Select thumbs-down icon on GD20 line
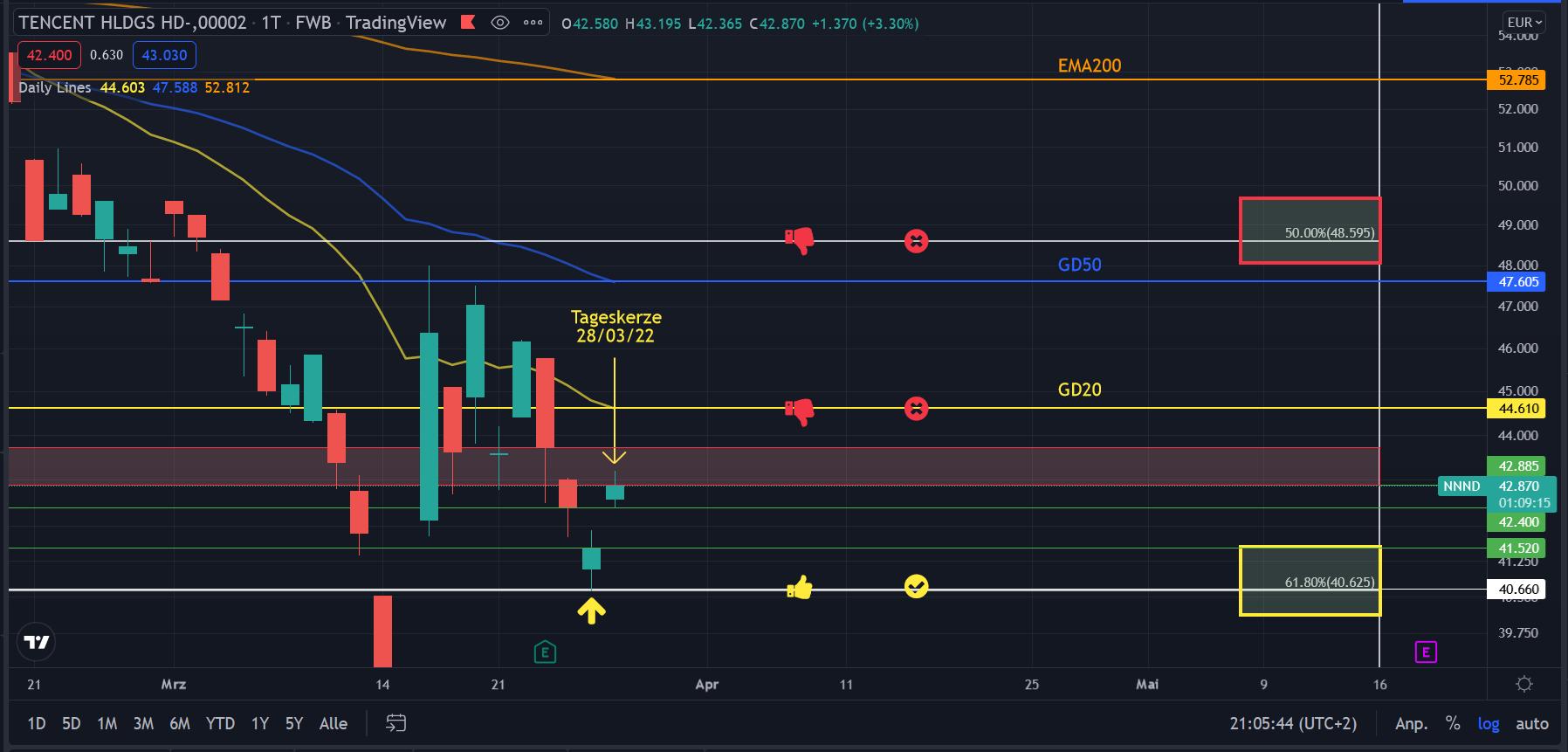 pyautogui.click(x=799, y=410)
